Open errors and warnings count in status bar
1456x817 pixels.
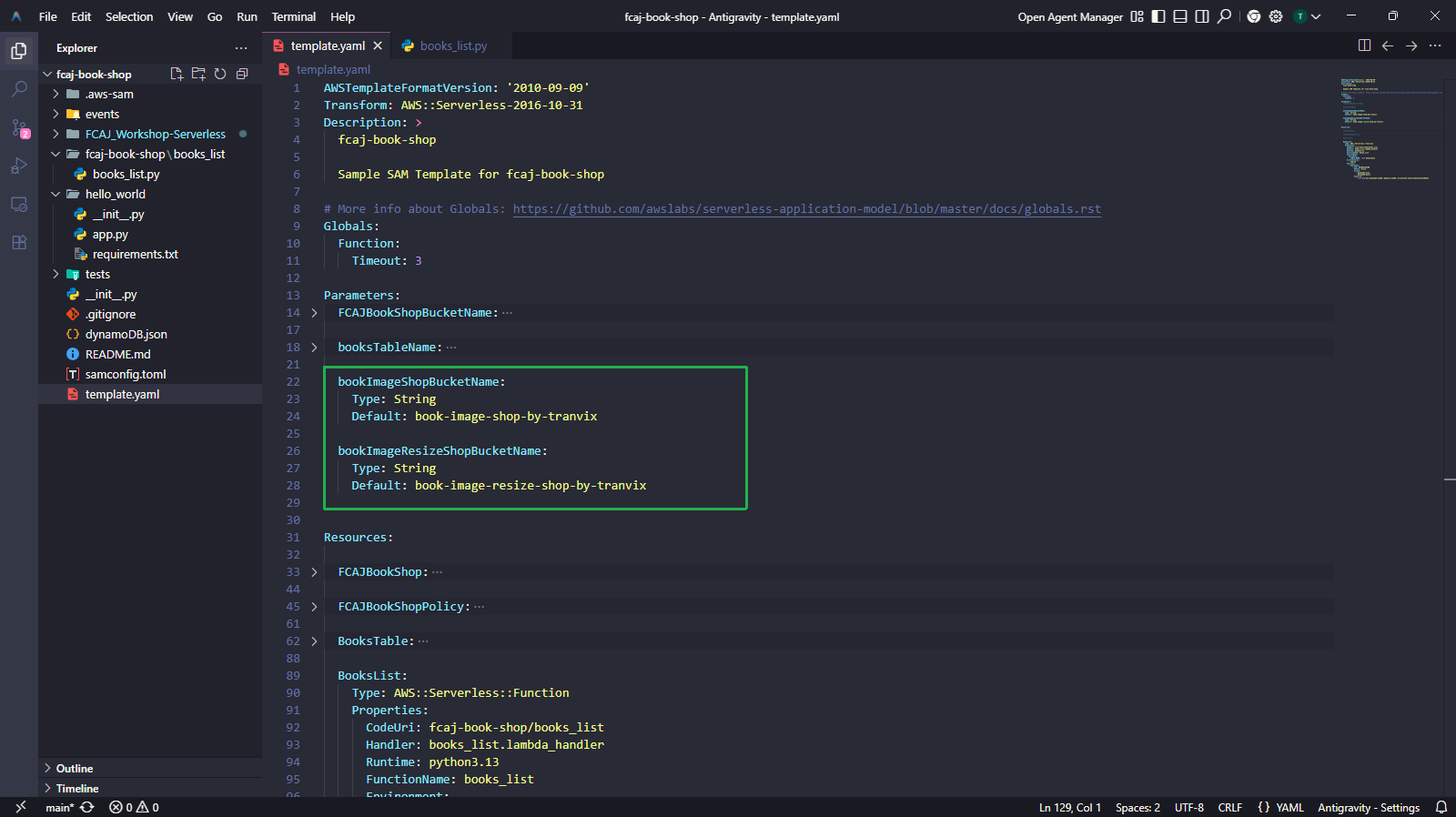[x=134, y=807]
